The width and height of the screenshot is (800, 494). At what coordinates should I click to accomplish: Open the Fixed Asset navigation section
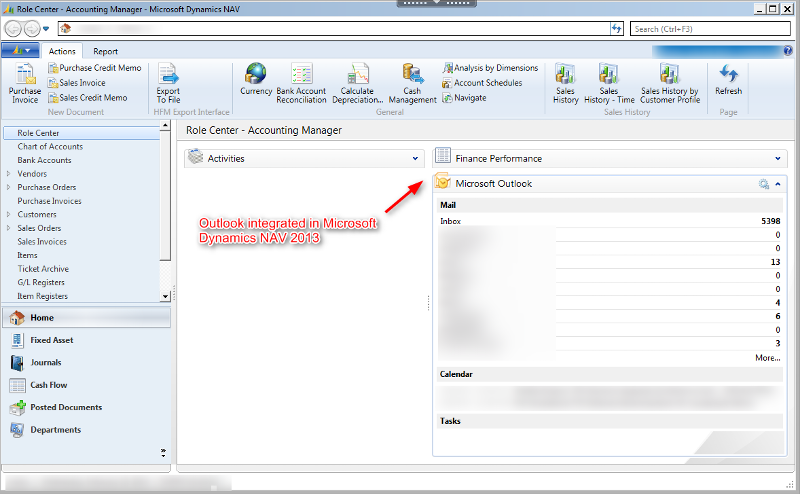click(x=86, y=340)
